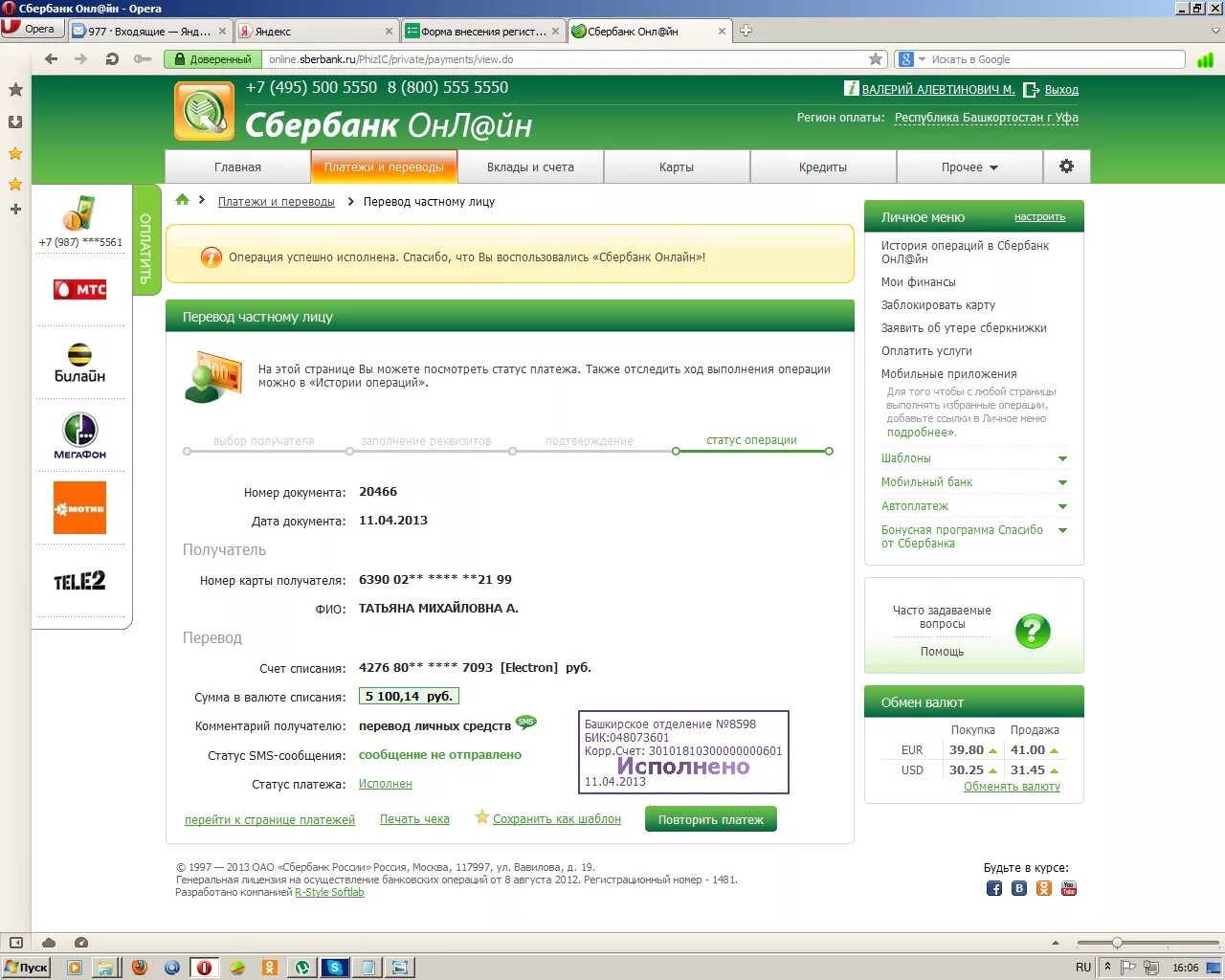Screen dimensions: 1225x980
Task: Go to home via breadcrumb house icon
Action: pyautogui.click(x=182, y=200)
